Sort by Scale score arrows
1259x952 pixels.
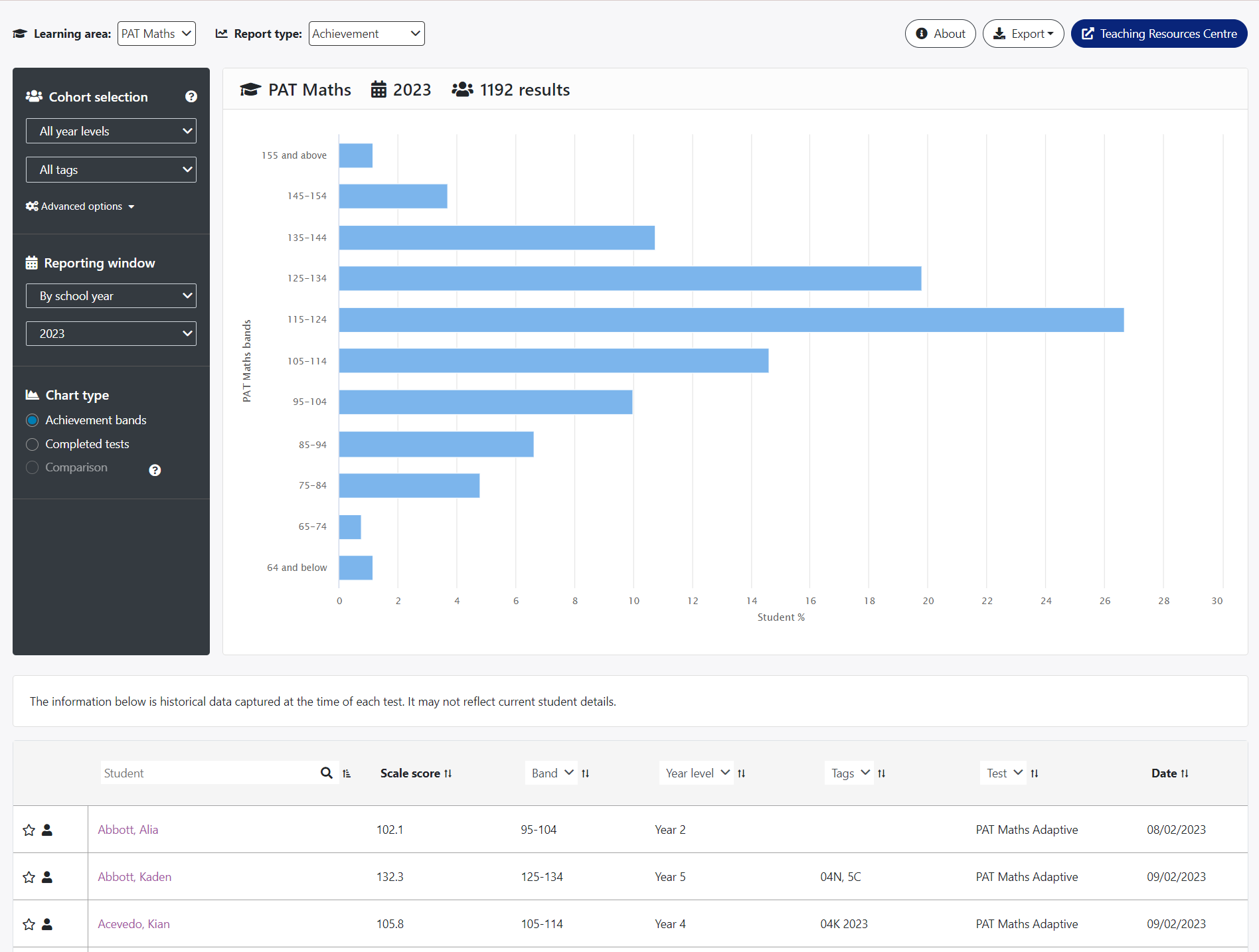click(448, 773)
